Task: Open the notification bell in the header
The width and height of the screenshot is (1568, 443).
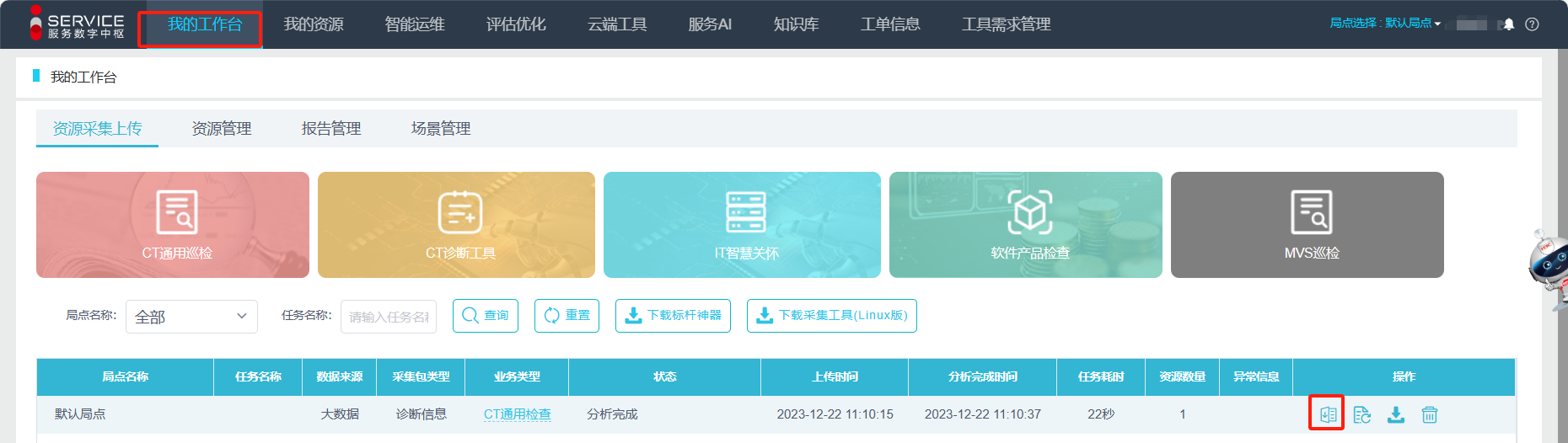Action: (x=1509, y=24)
